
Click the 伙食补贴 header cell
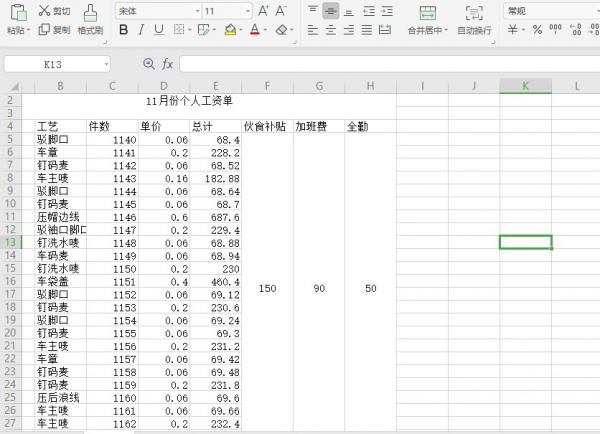[265, 126]
